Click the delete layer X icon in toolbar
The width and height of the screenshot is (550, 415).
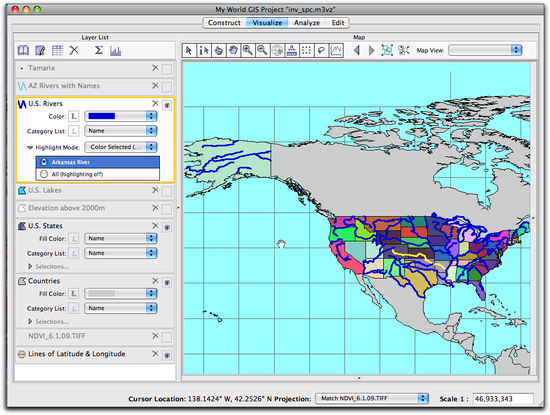coord(74,51)
